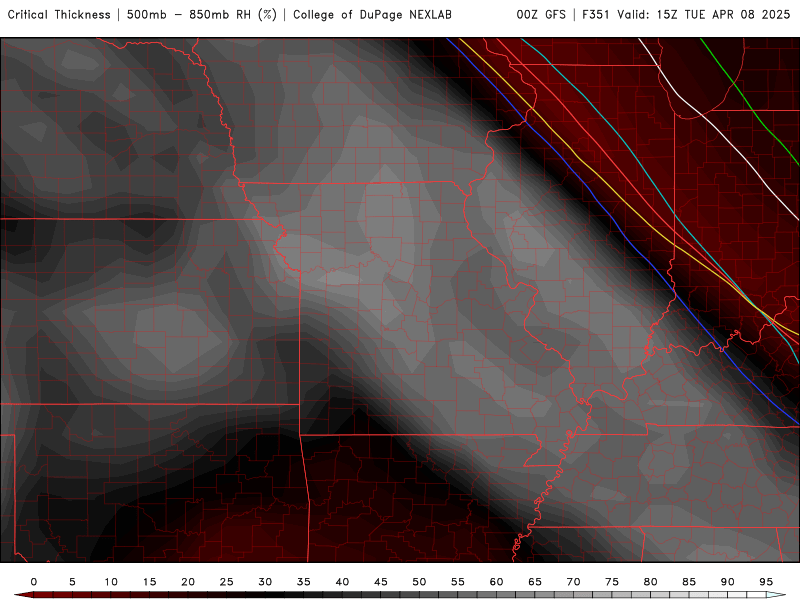Click 'Valid: 15Z TUE APR 08 2025' text
Viewport: 800px width, 600px height.
click(x=704, y=15)
